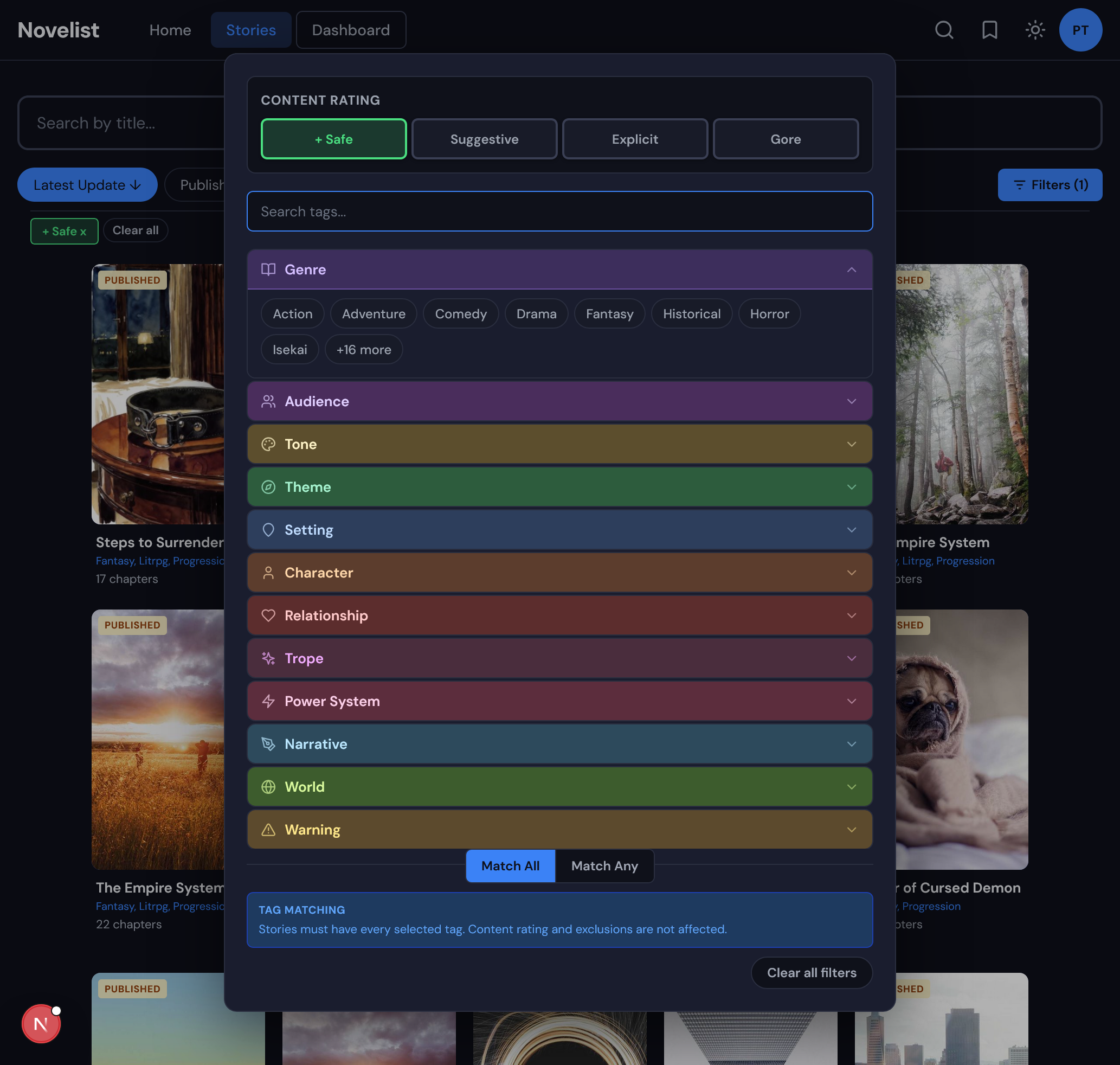
Task: Toggle theme using the sun icon
Action: pos(1035,30)
